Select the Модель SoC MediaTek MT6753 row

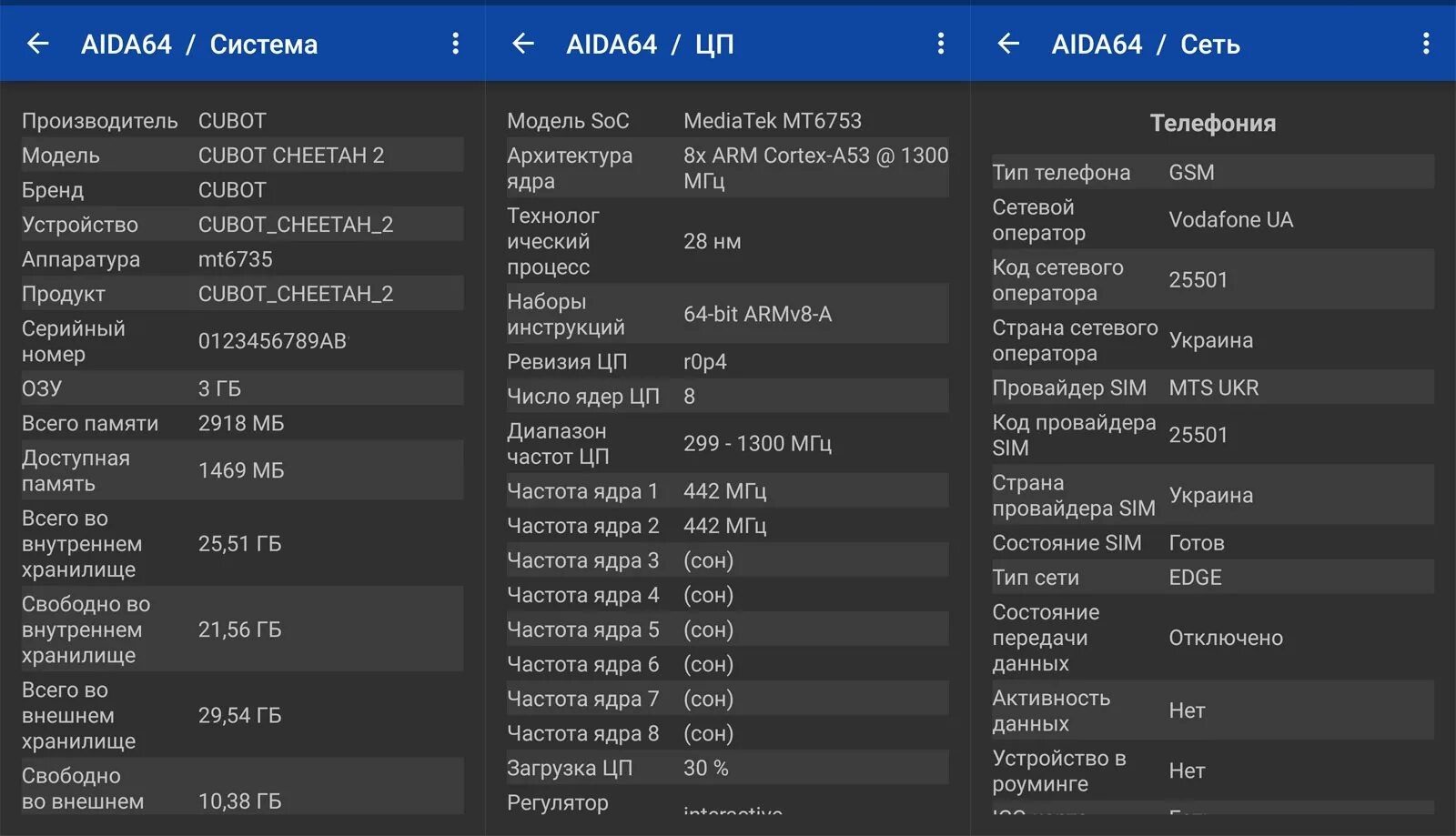coord(728,121)
